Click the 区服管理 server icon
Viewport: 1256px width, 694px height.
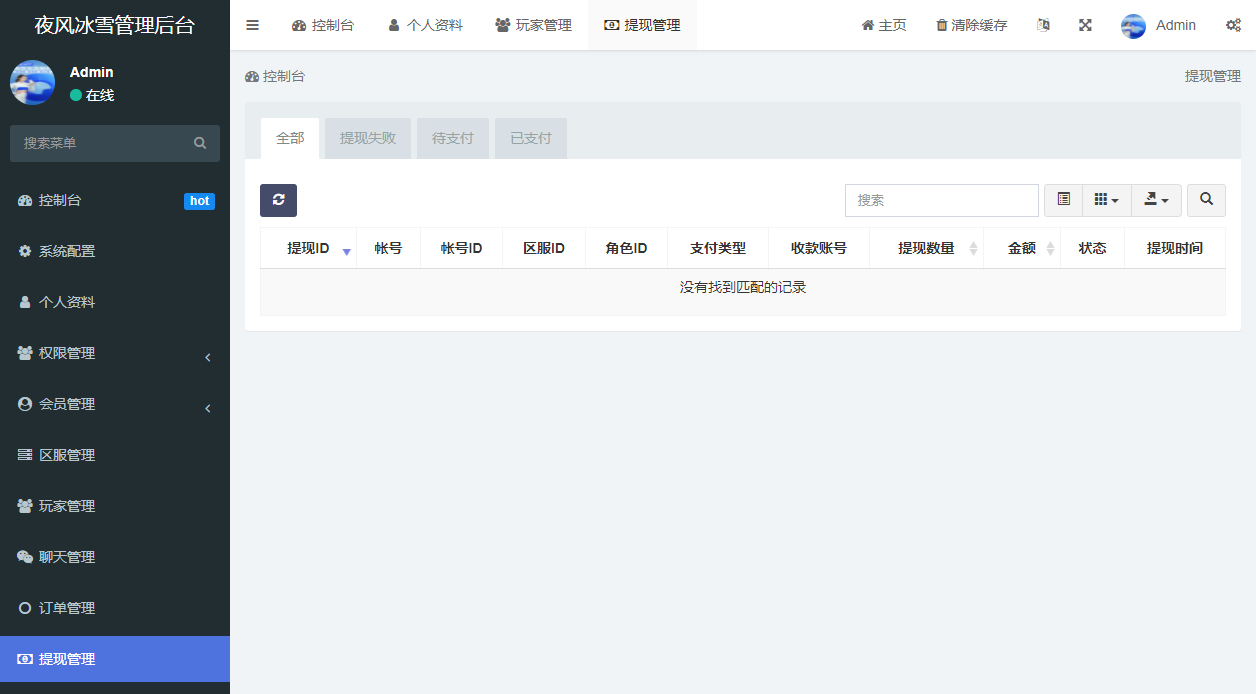(x=25, y=455)
